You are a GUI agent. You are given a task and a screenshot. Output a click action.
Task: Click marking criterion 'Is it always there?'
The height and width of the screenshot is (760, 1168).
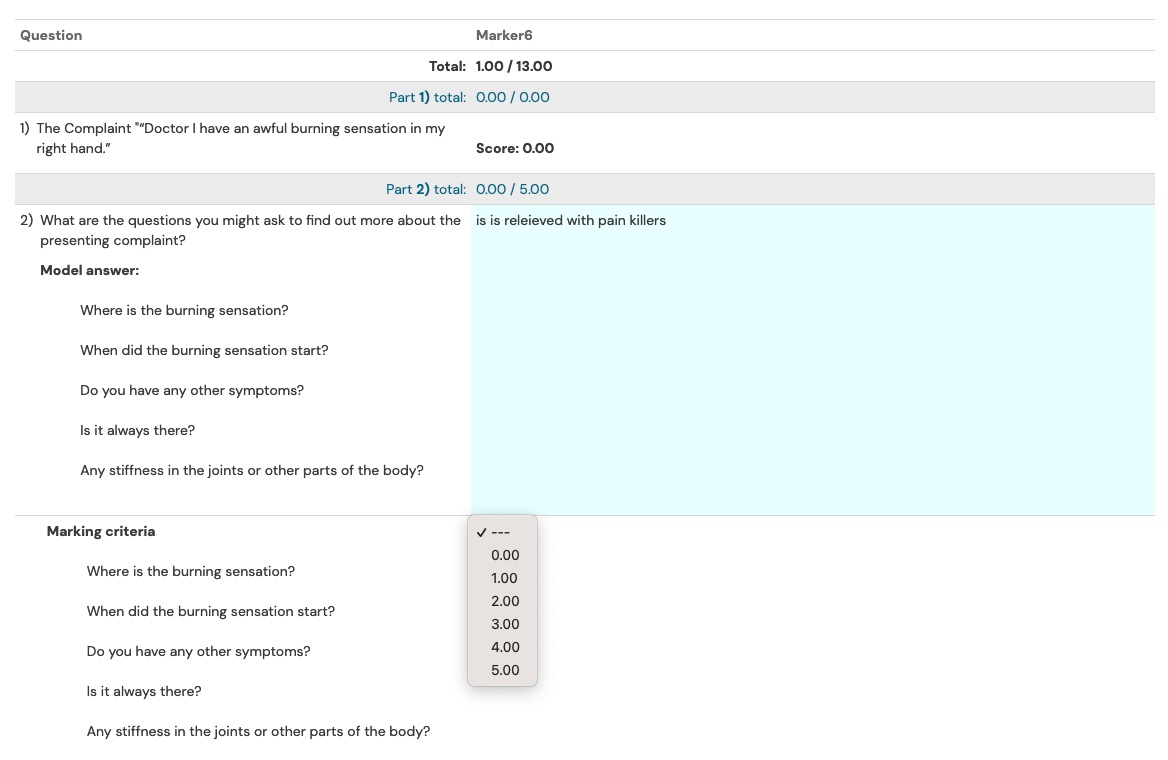click(144, 691)
